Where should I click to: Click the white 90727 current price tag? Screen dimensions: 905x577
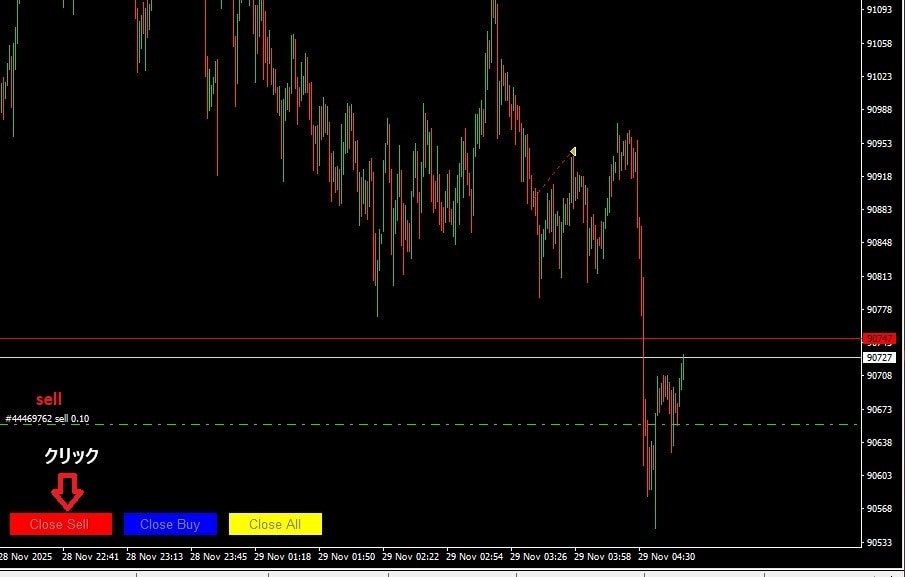tap(880, 358)
